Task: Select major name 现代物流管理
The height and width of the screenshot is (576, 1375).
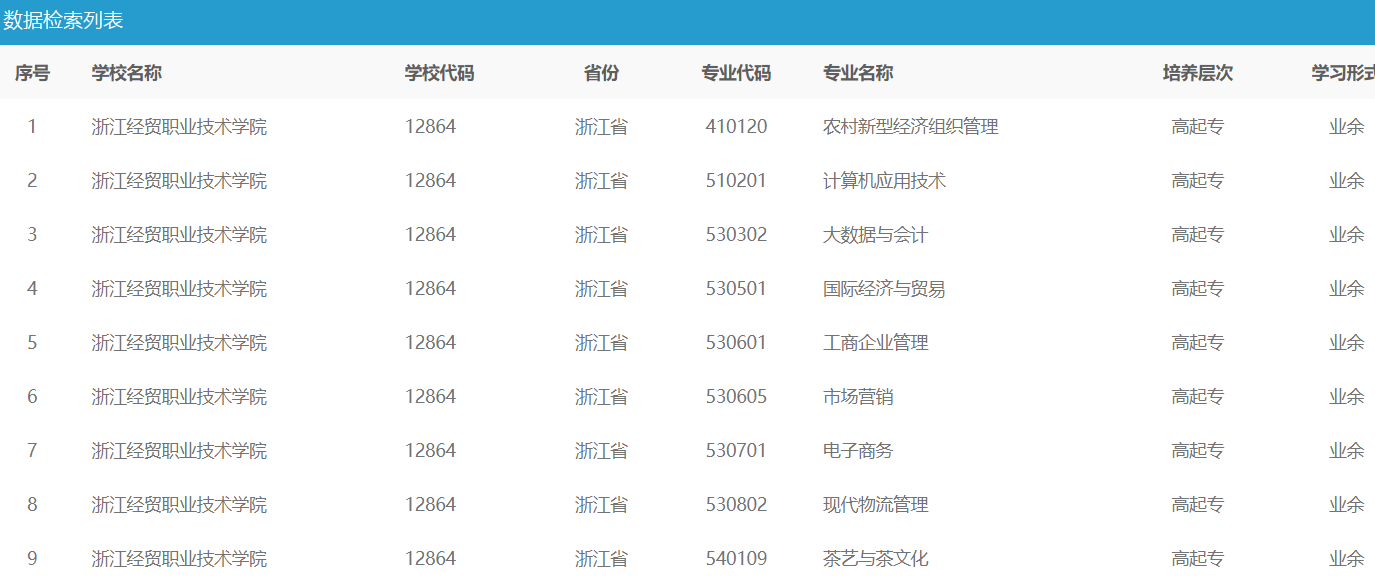Action: pos(875,505)
